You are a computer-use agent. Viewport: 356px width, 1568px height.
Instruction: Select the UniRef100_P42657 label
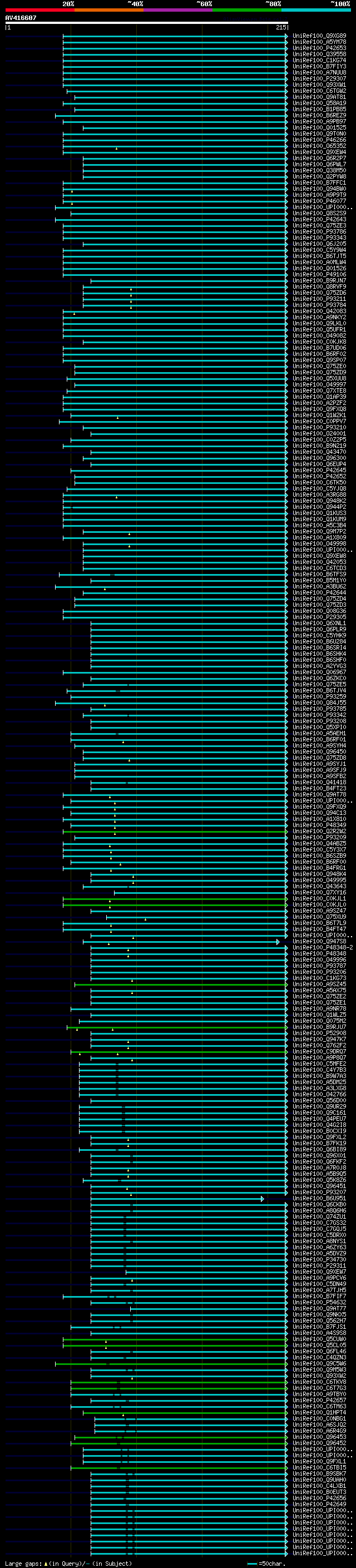pyautogui.click(x=319, y=1400)
